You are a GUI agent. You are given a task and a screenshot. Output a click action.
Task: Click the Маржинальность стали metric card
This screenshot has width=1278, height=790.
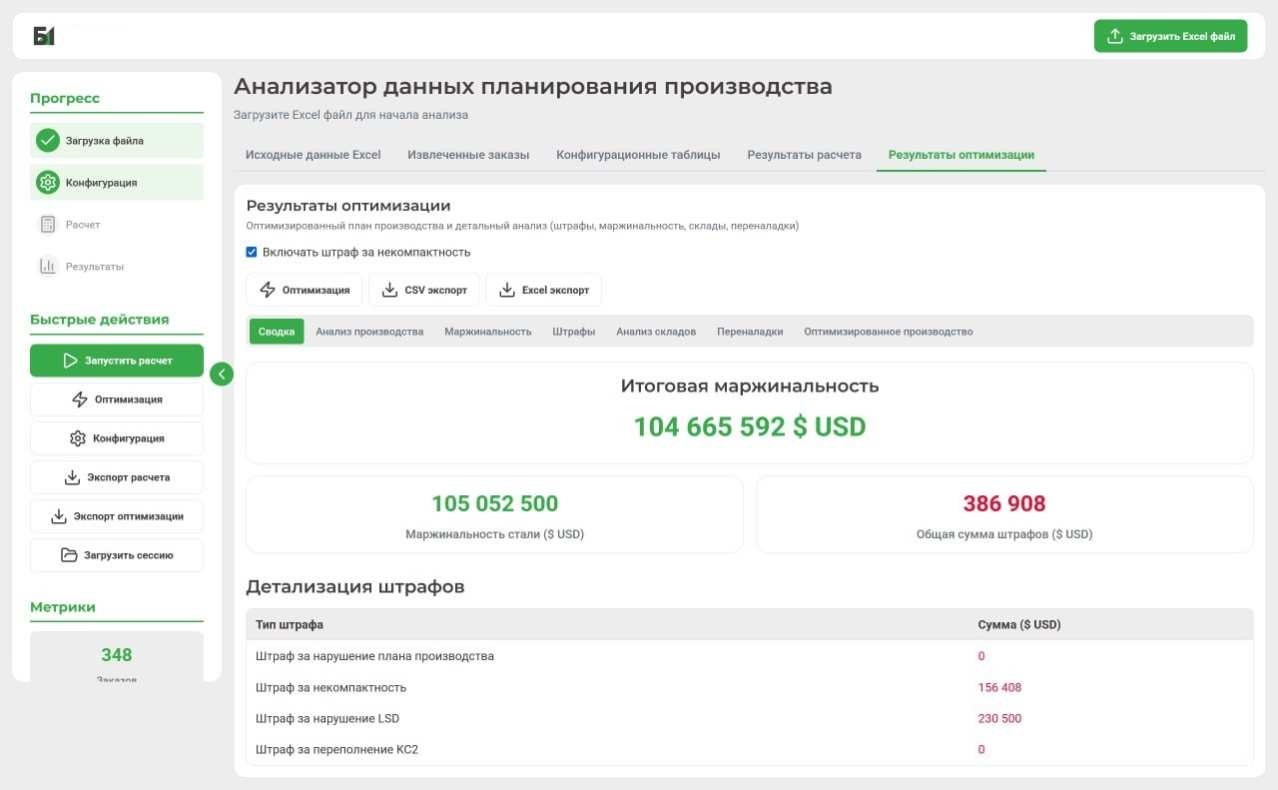(494, 512)
